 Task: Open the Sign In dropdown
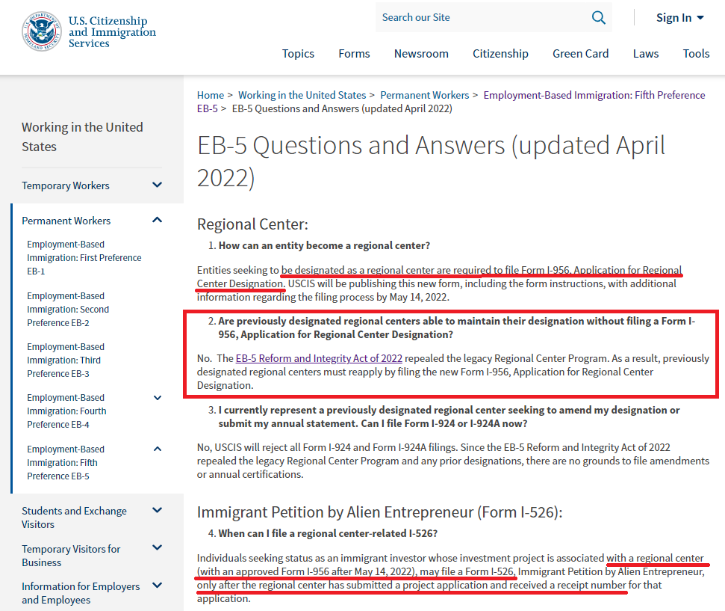tap(680, 18)
